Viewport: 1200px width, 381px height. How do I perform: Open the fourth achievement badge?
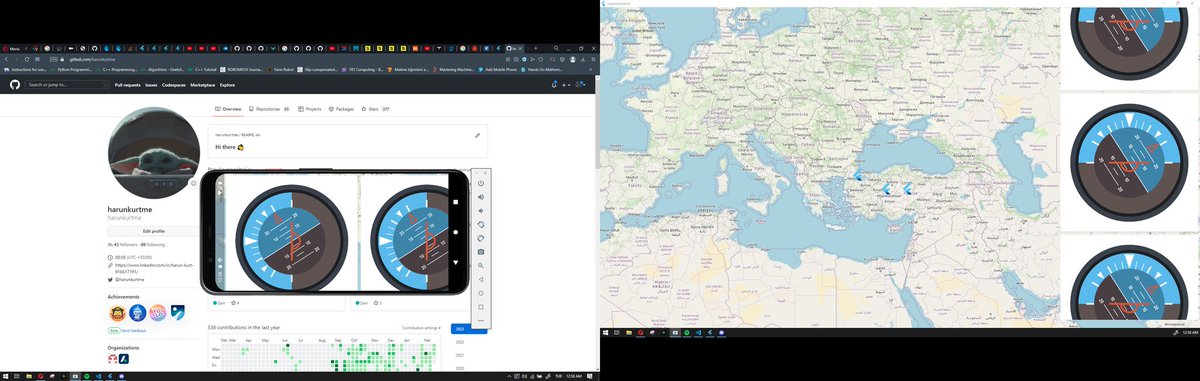(x=177, y=313)
